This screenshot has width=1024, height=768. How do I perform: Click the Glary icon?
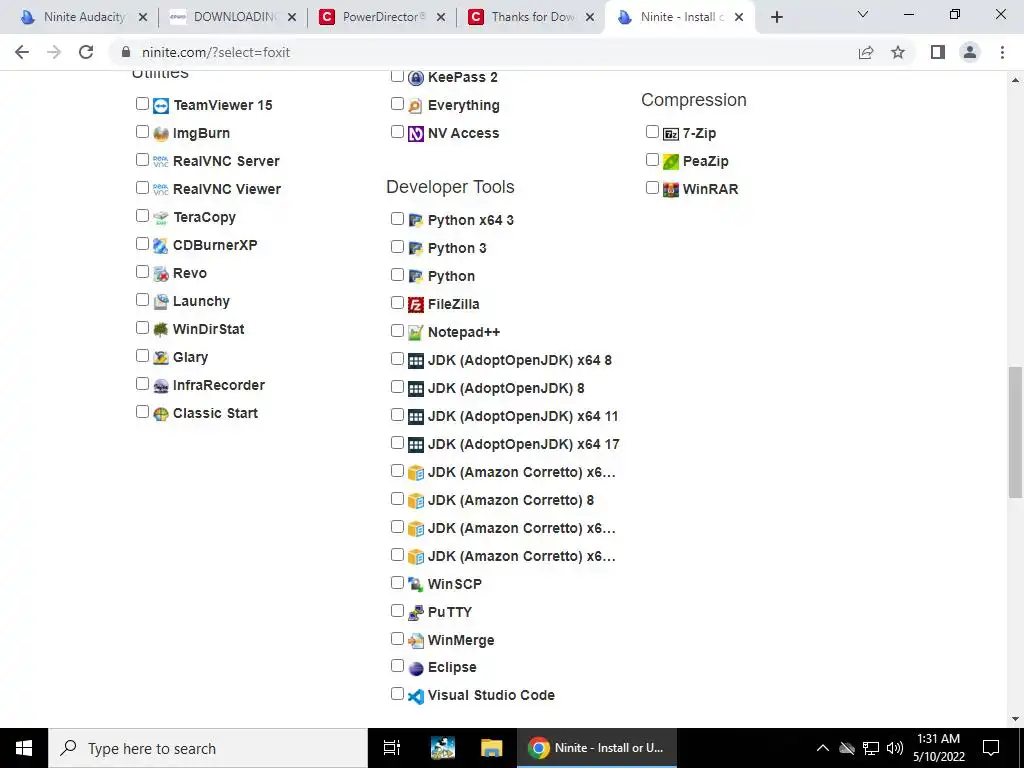click(x=161, y=359)
